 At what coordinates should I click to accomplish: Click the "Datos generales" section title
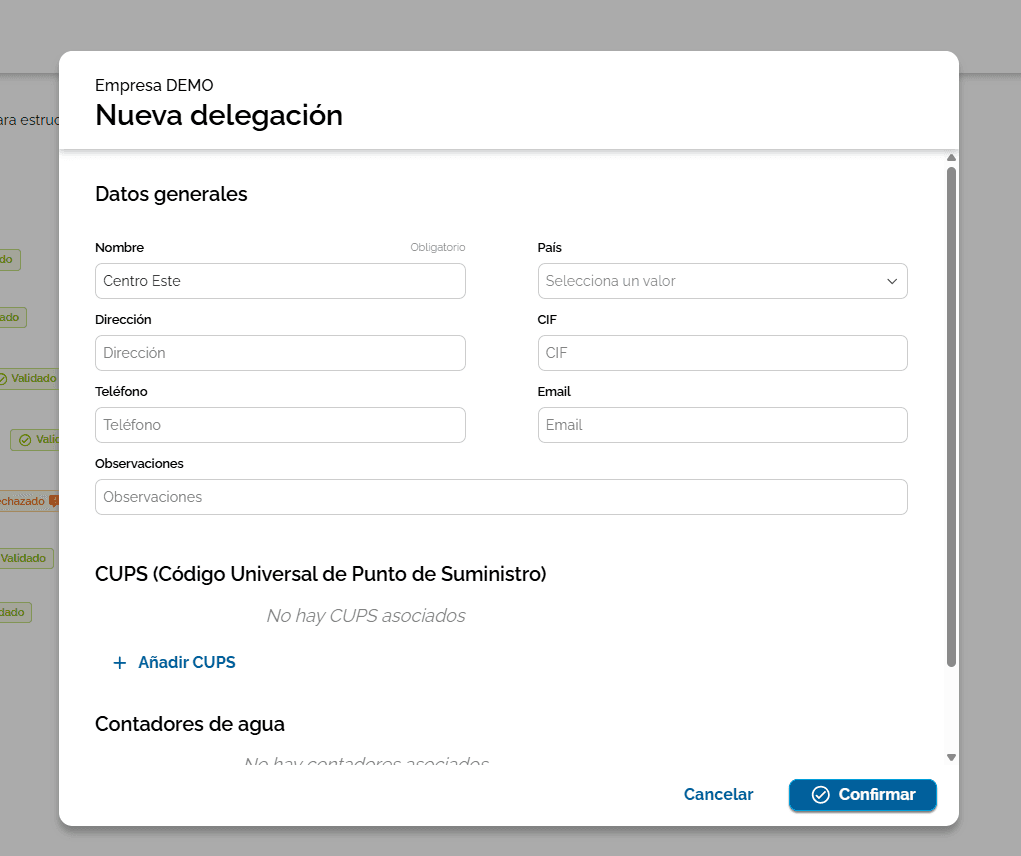coord(171,194)
